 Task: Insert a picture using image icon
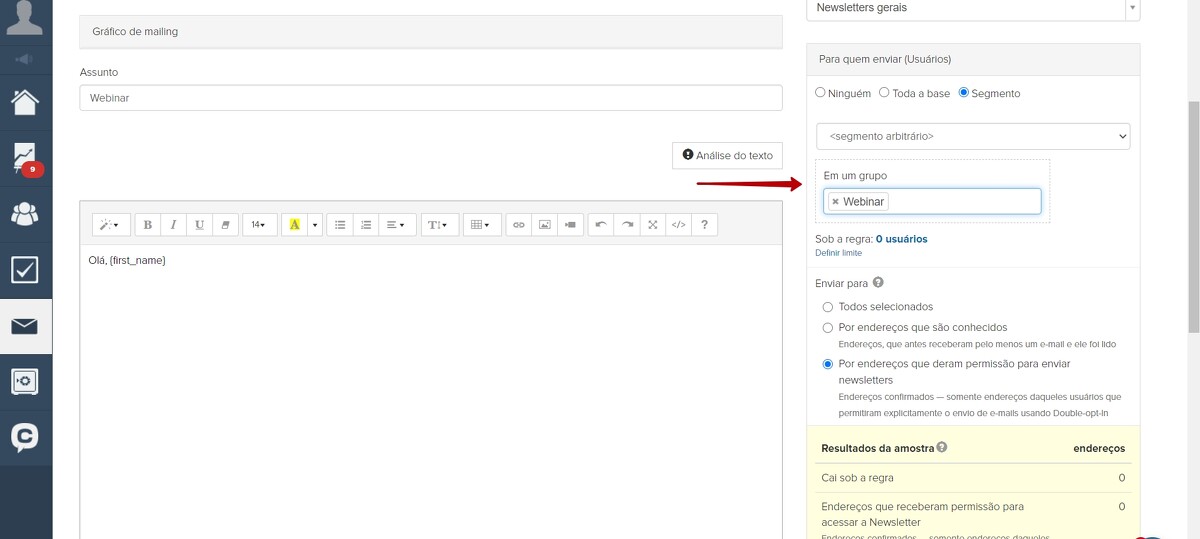click(545, 225)
